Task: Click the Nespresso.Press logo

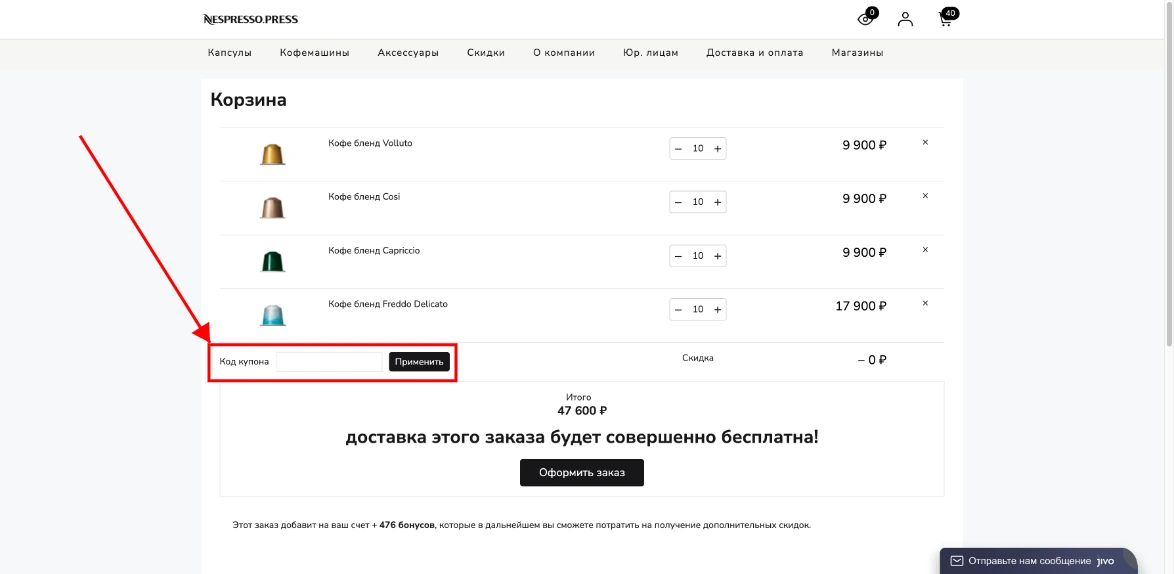Action: 250,19
